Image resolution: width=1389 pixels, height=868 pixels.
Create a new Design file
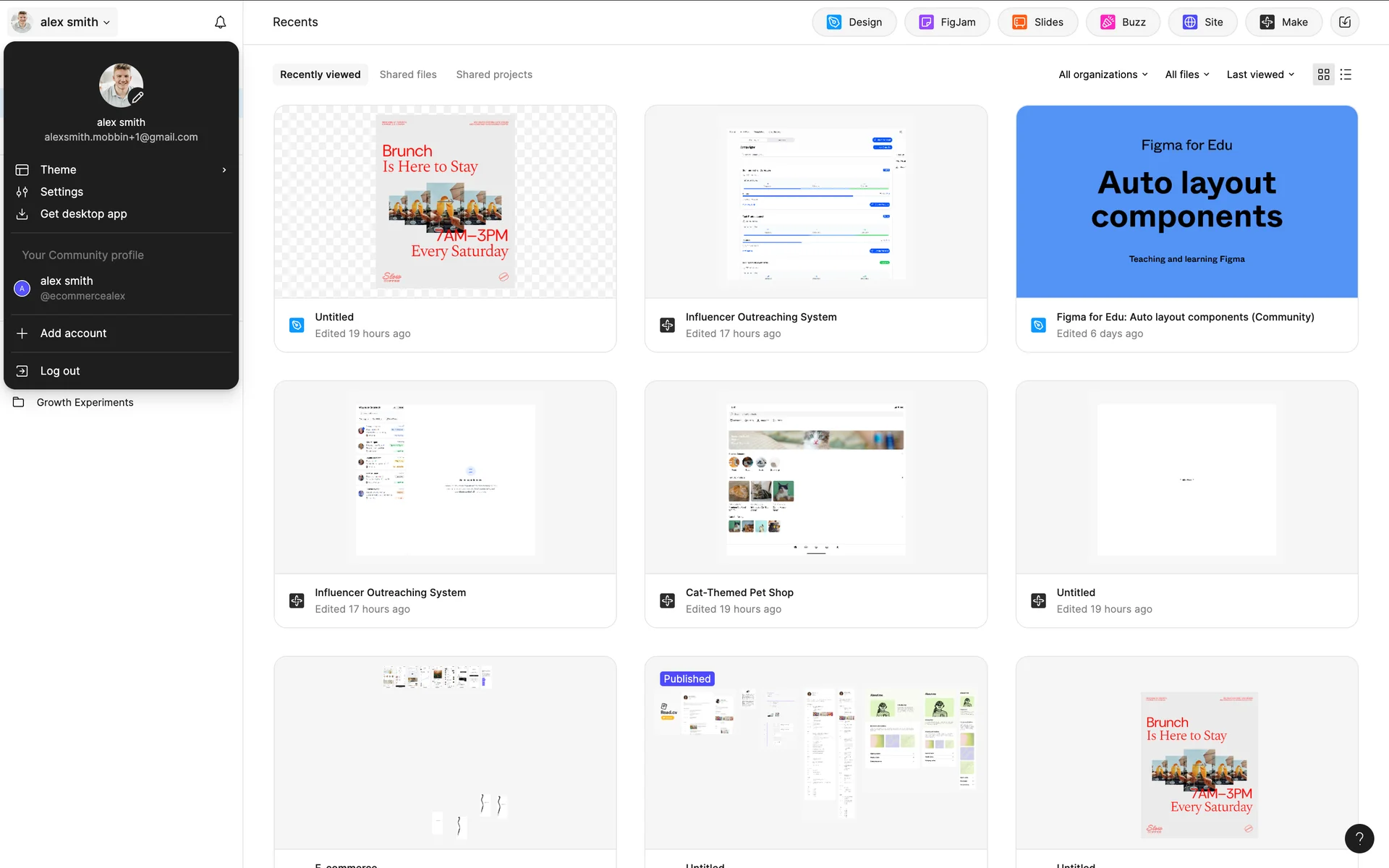[x=854, y=22]
